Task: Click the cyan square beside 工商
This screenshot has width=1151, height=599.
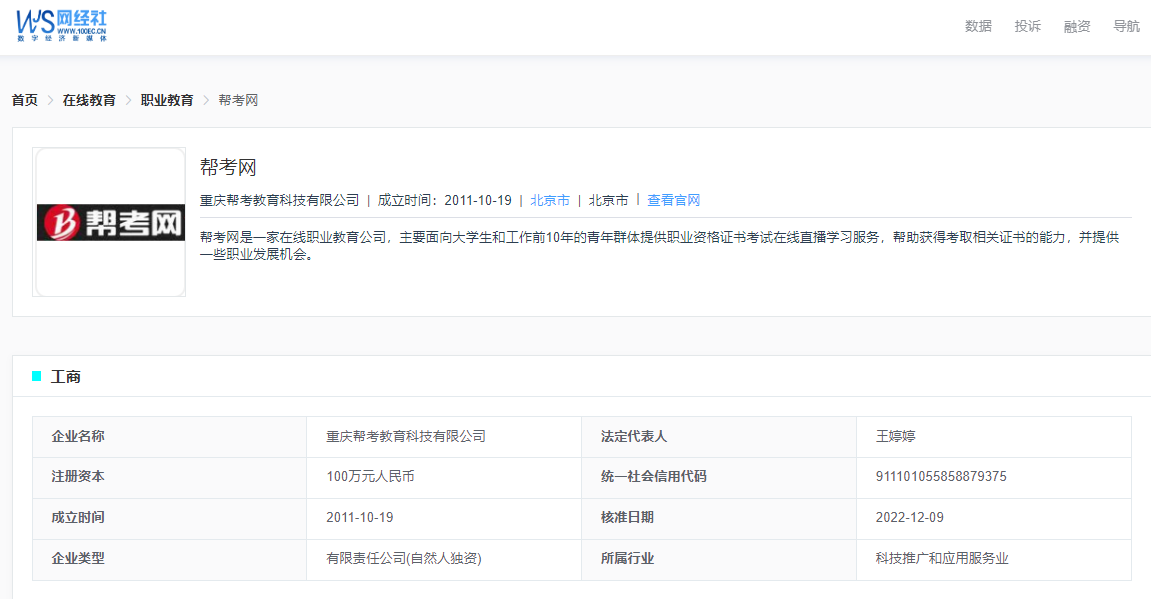Action: [37, 376]
